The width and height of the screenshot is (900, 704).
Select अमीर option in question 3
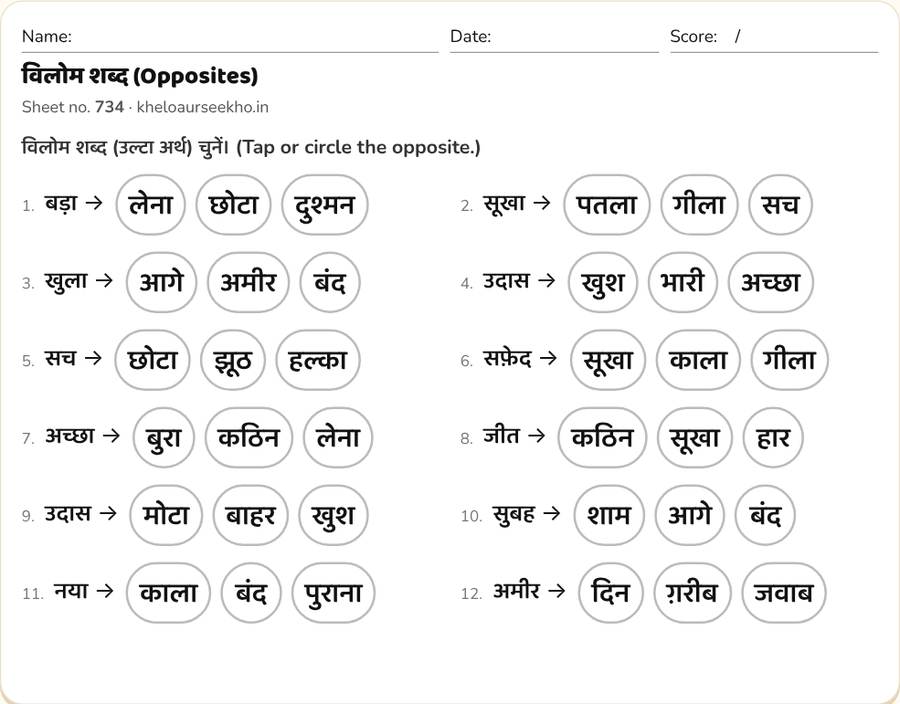tap(249, 282)
